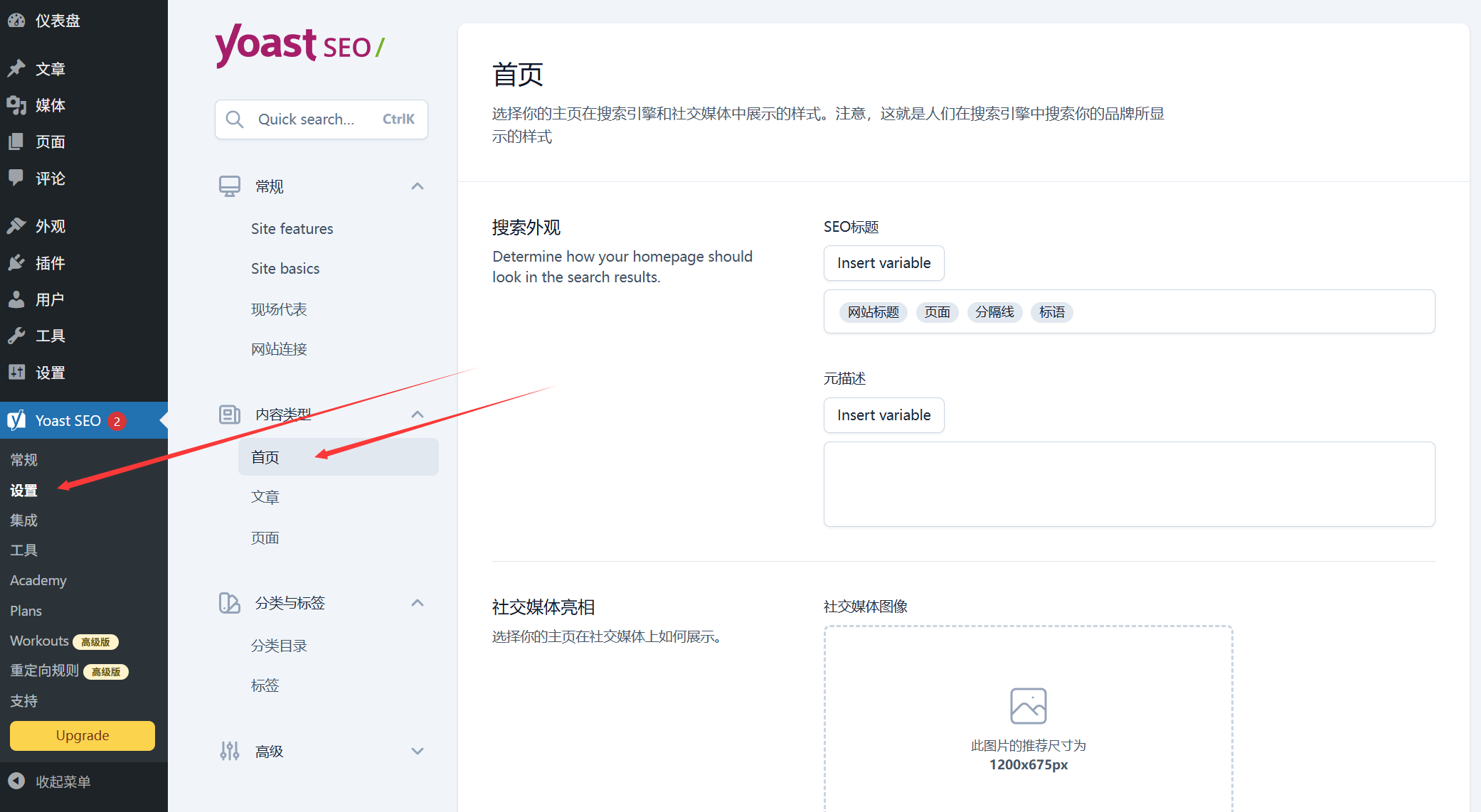Click the media icon for 媒体
The height and width of the screenshot is (812, 1481).
tap(16, 105)
